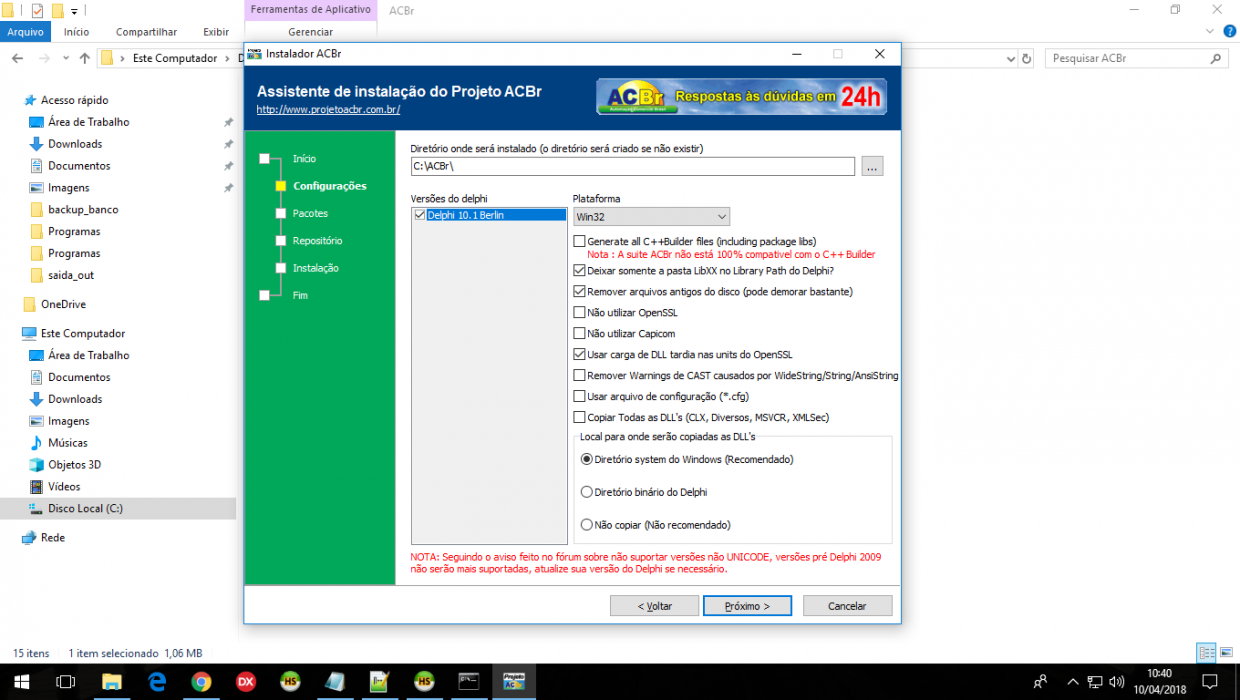The width and height of the screenshot is (1240, 700).
Task: Switch to the Início ribbon tab
Action: coord(77,32)
